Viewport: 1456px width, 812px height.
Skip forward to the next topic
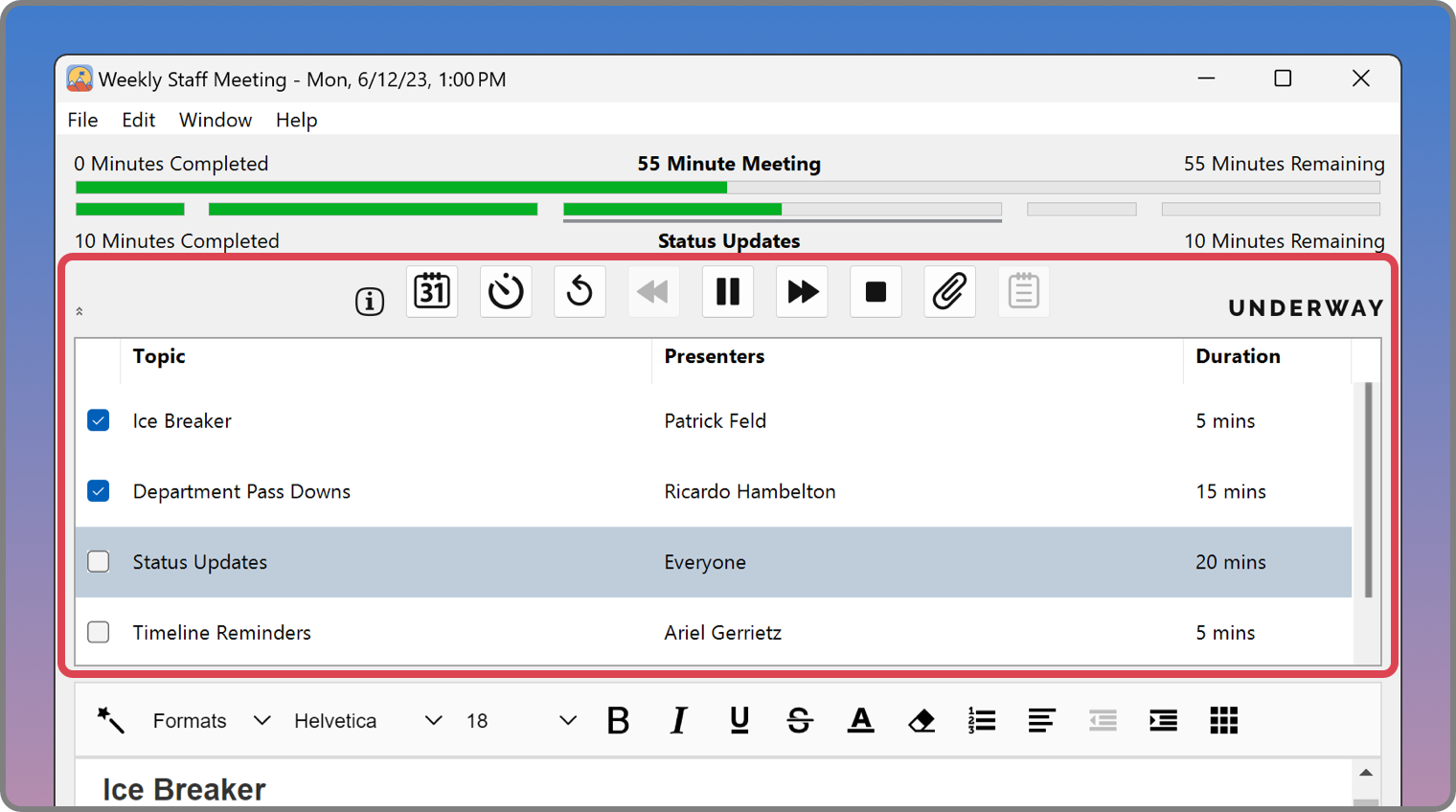802,291
